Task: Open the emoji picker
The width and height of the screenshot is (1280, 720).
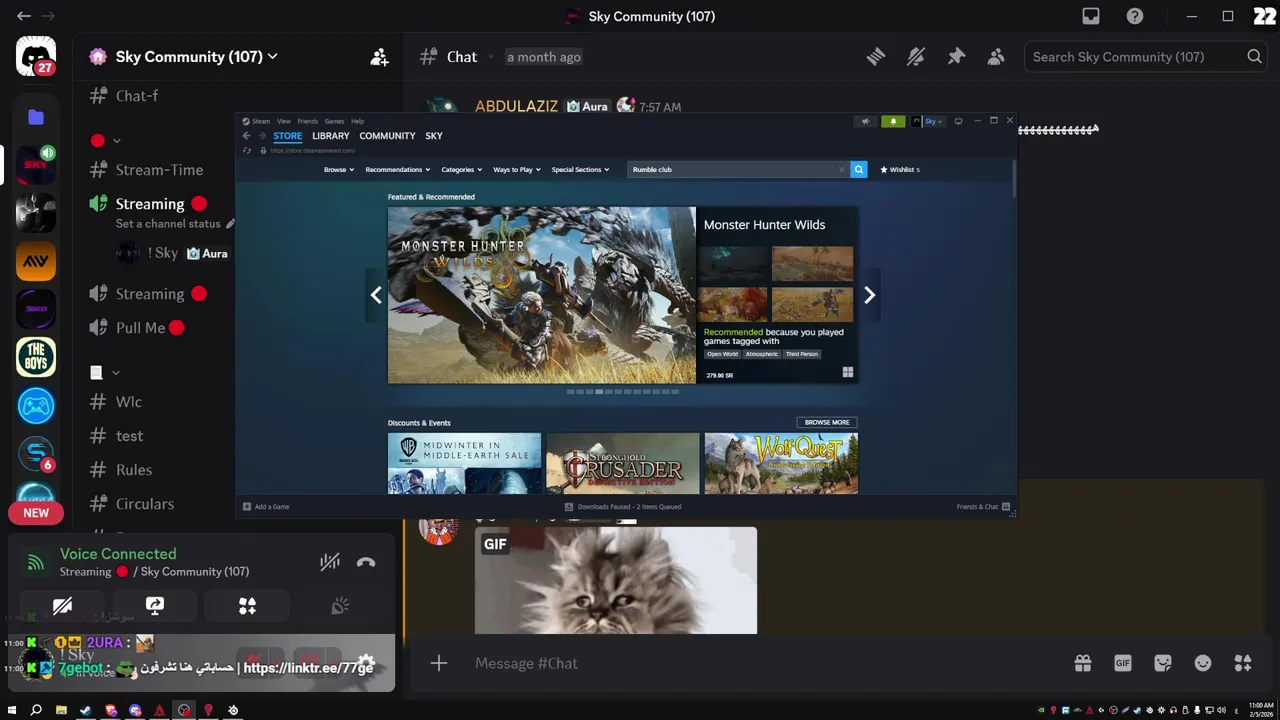Action: coord(1203,663)
